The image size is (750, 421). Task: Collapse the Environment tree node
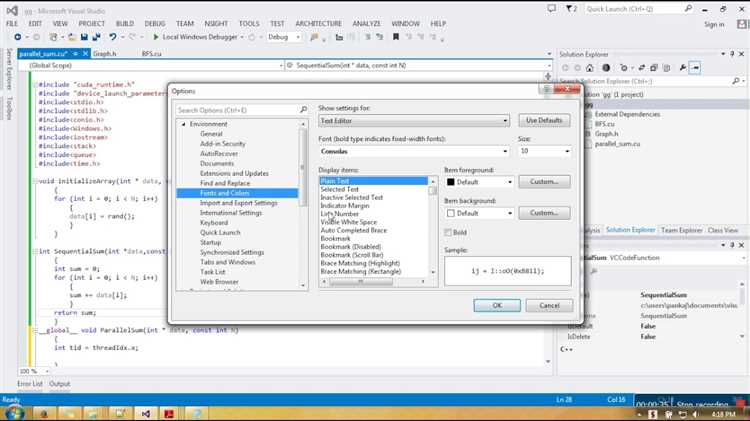(x=183, y=124)
